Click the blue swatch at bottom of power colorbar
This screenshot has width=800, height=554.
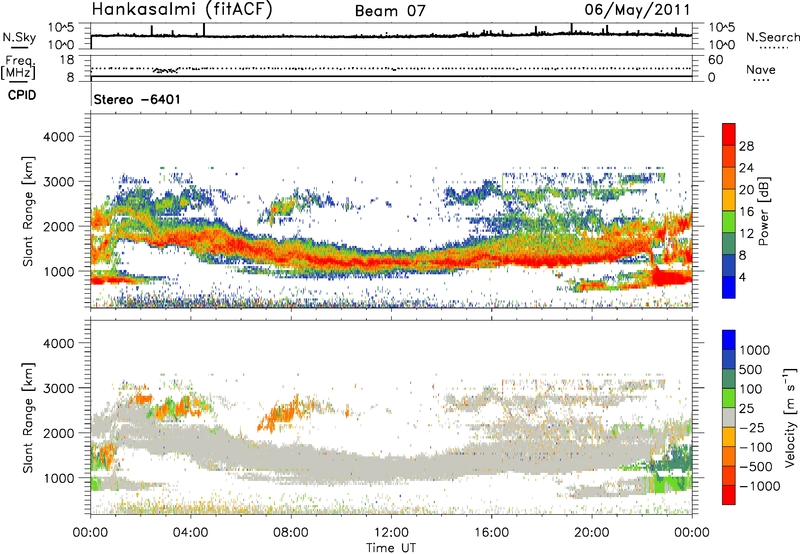(x=729, y=288)
